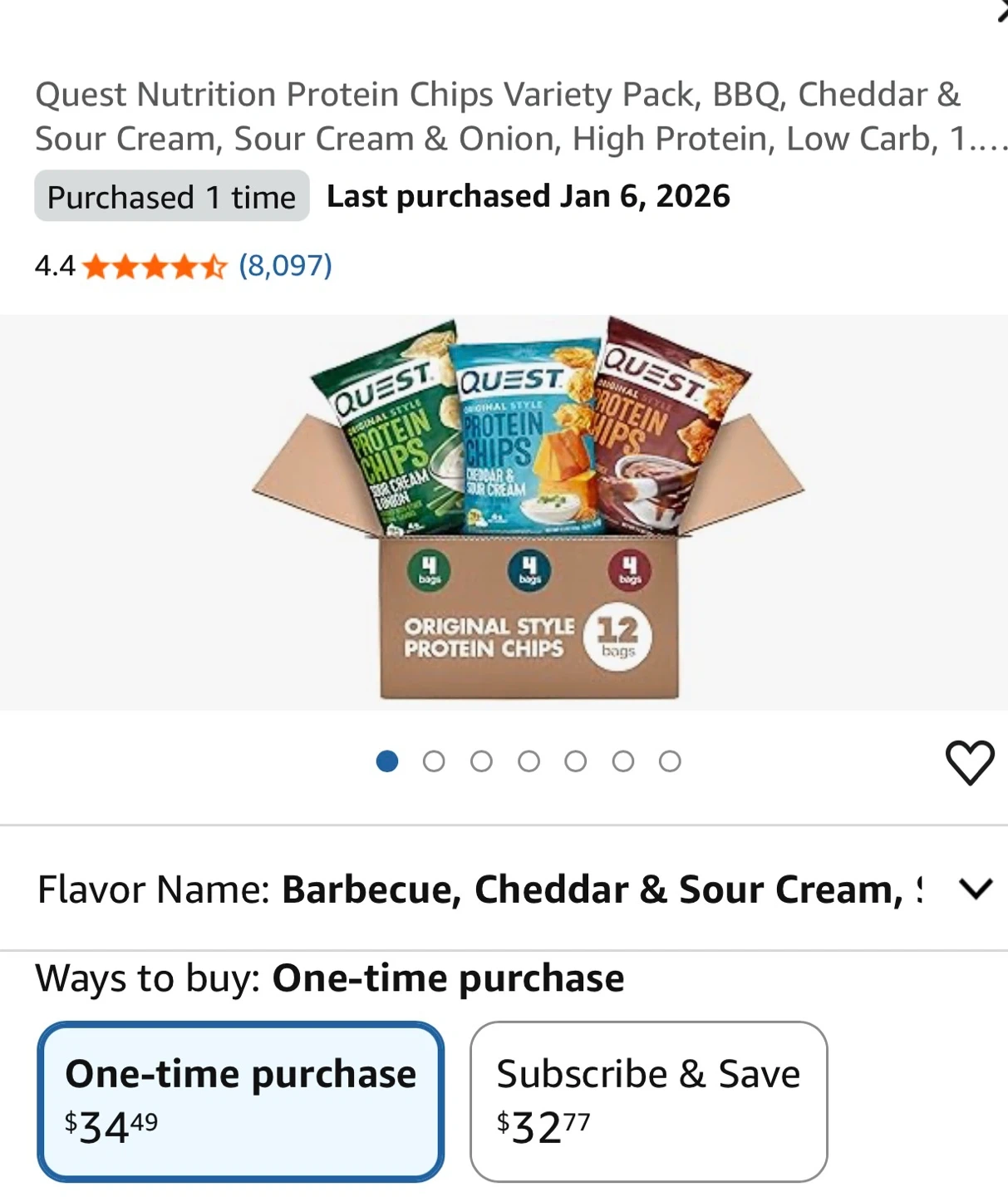
Task: Jump to last product image dot
Action: [x=670, y=761]
